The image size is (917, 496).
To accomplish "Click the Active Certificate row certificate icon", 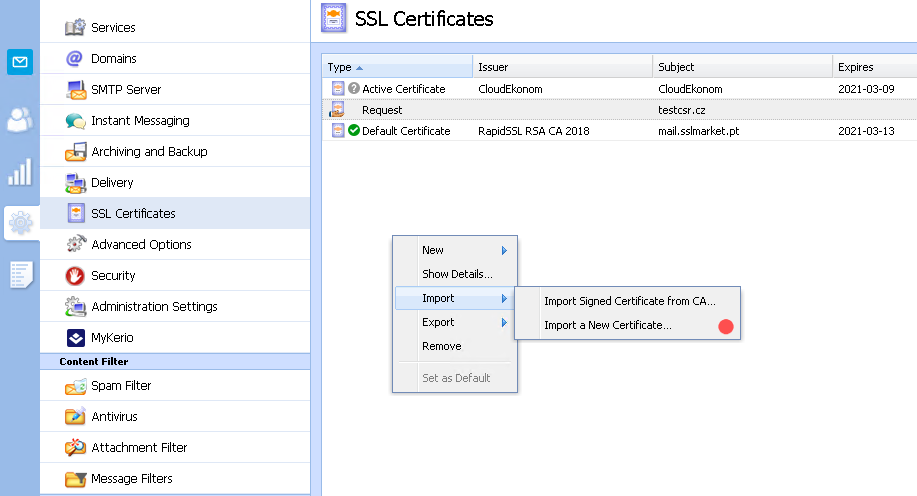I will pos(338,89).
